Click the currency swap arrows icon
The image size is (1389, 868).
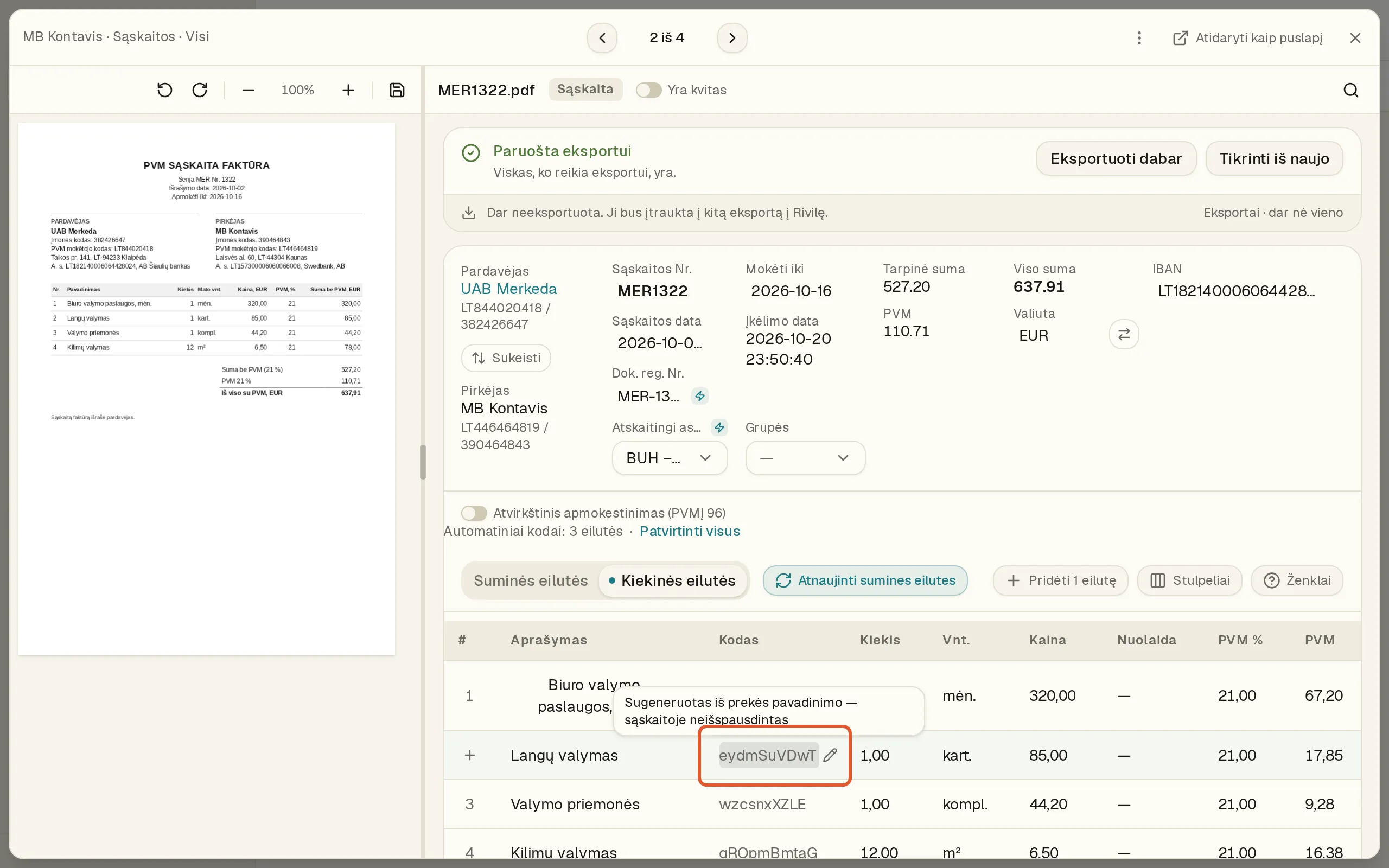tap(1124, 334)
